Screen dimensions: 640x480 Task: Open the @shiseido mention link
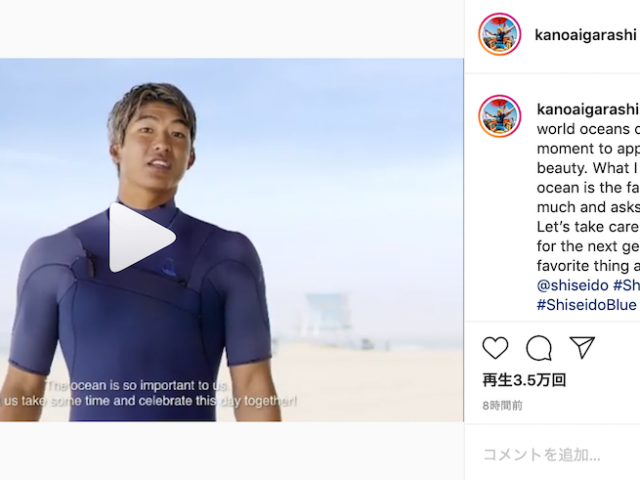point(572,285)
